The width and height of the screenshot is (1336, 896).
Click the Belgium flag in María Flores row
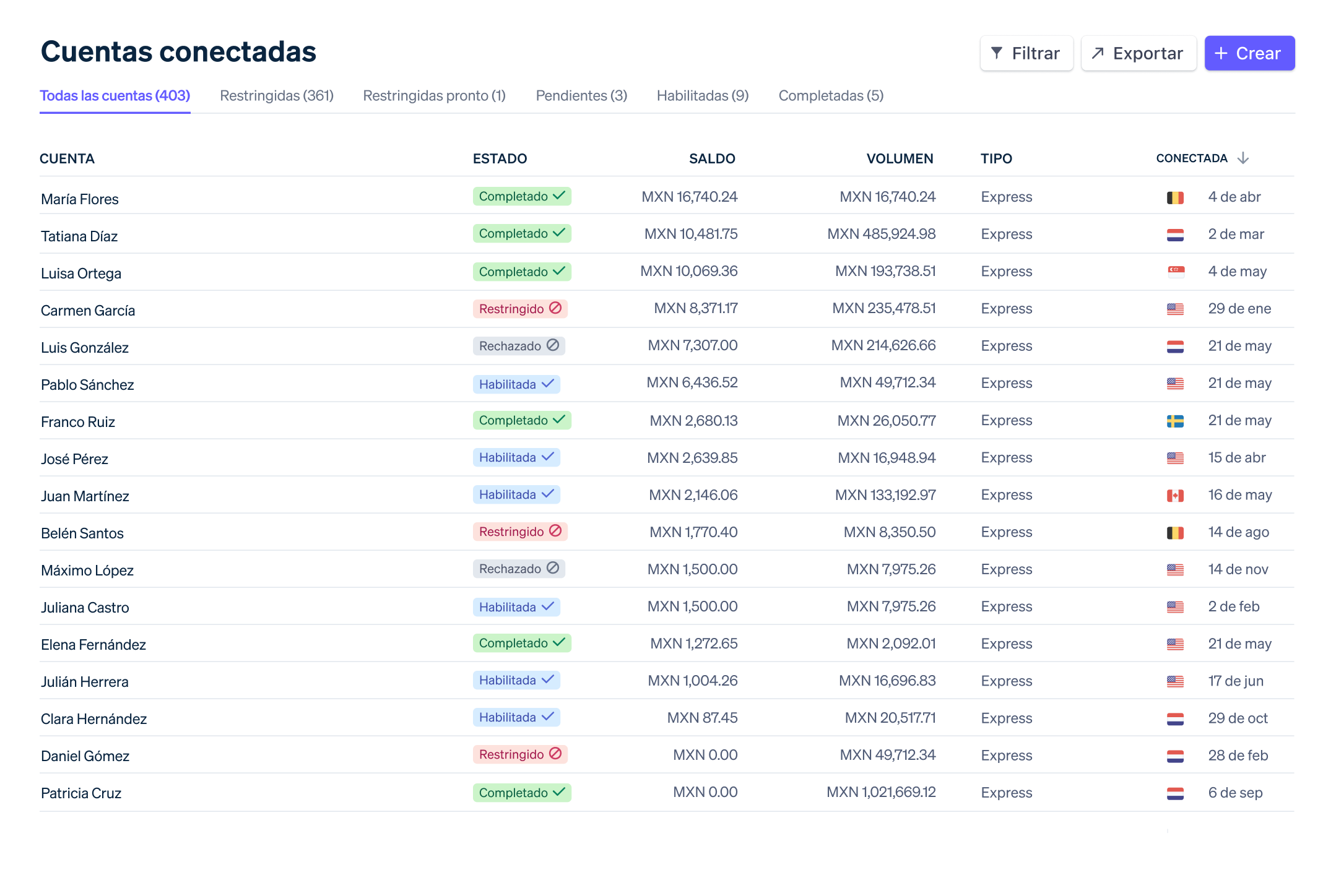click(x=1175, y=197)
